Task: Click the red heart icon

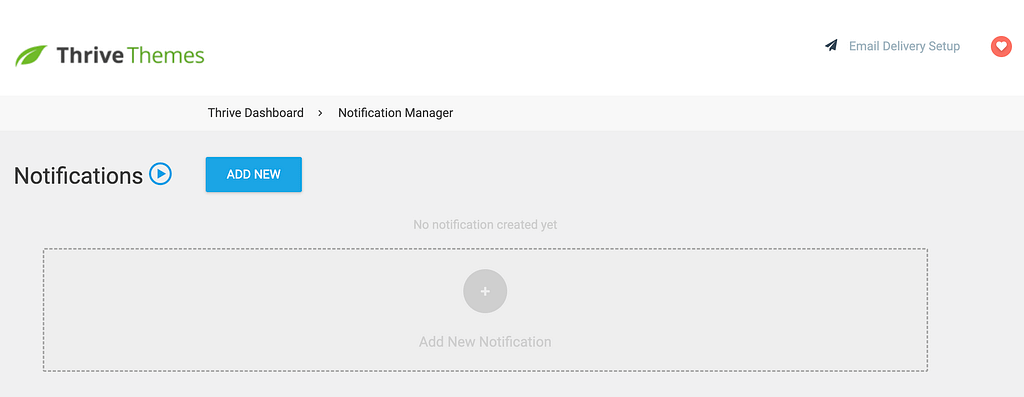Action: coord(1000,46)
